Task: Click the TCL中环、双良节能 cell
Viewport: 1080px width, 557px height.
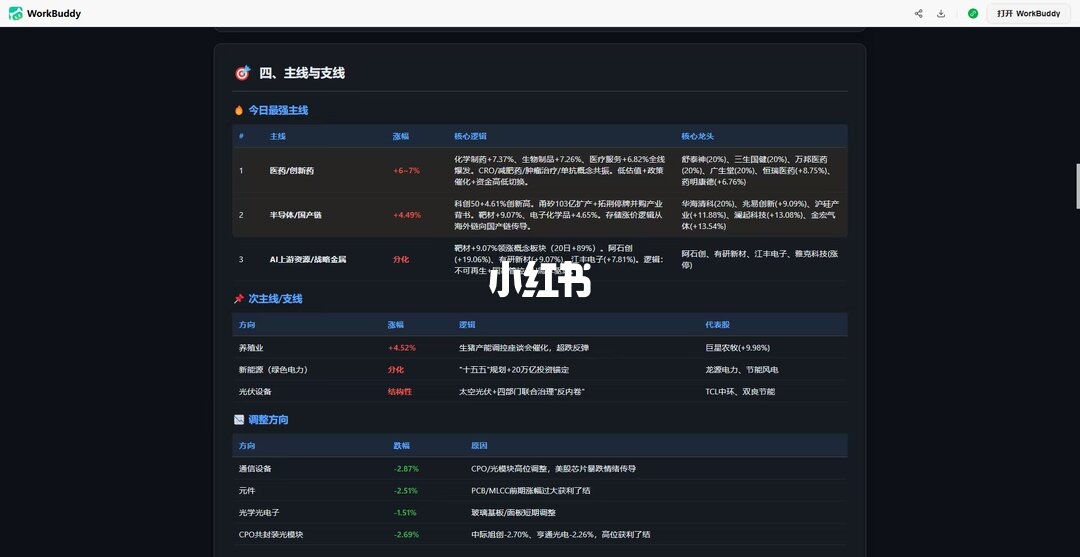Action: coord(740,392)
